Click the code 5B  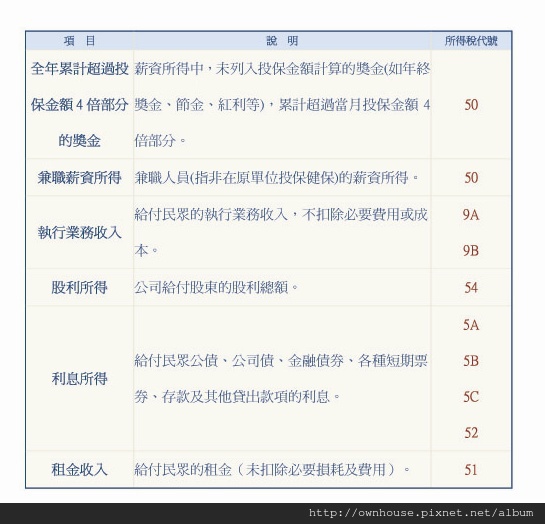click(x=471, y=361)
